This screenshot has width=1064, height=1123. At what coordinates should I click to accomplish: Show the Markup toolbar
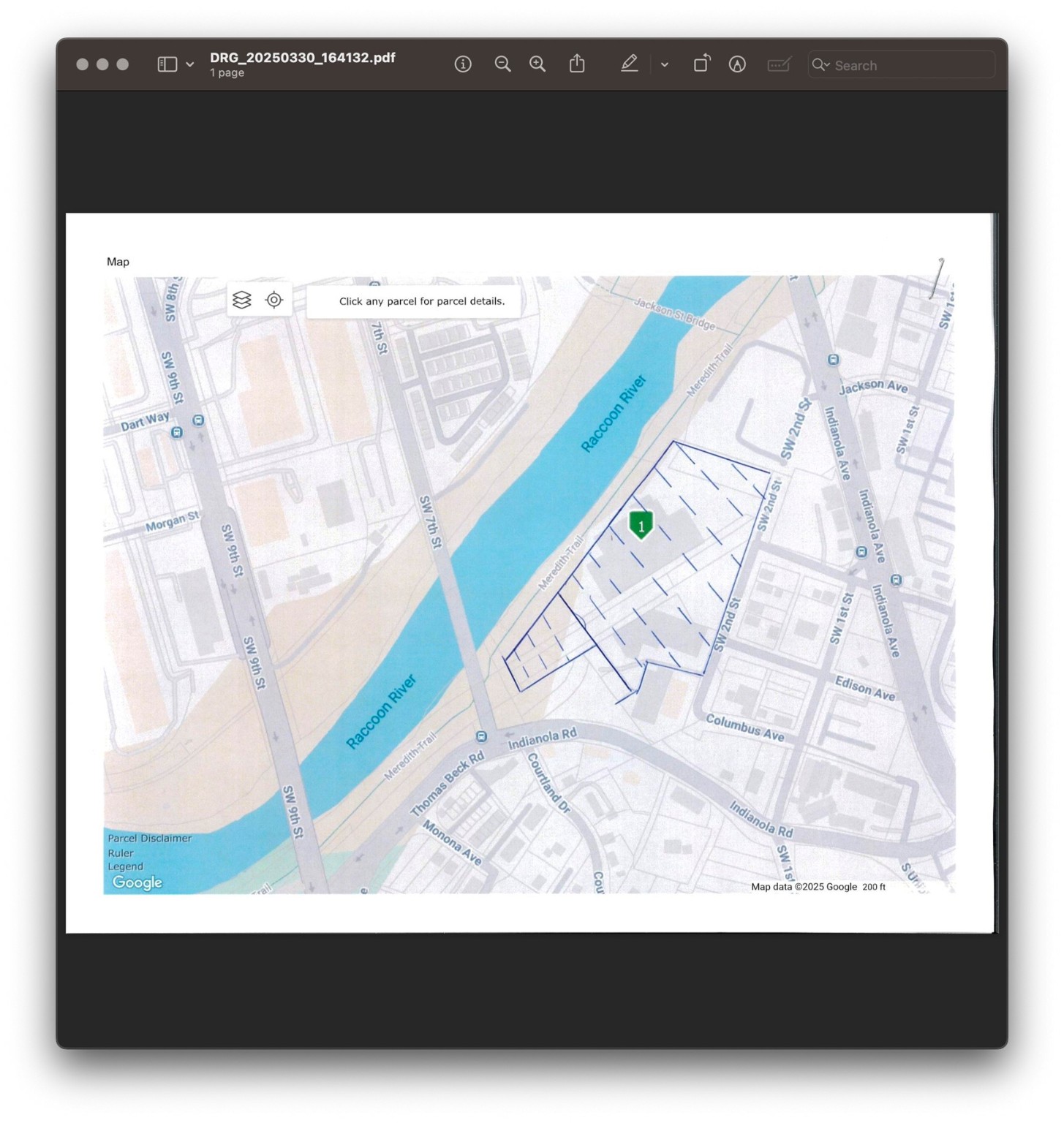point(737,64)
